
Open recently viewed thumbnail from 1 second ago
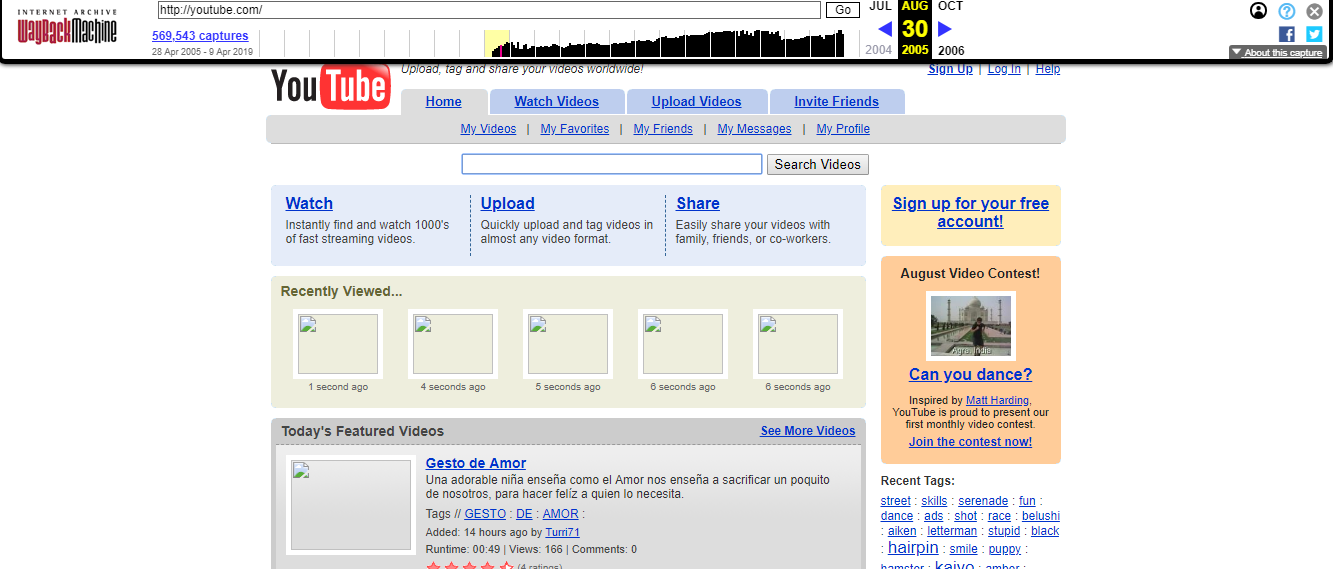coord(338,344)
